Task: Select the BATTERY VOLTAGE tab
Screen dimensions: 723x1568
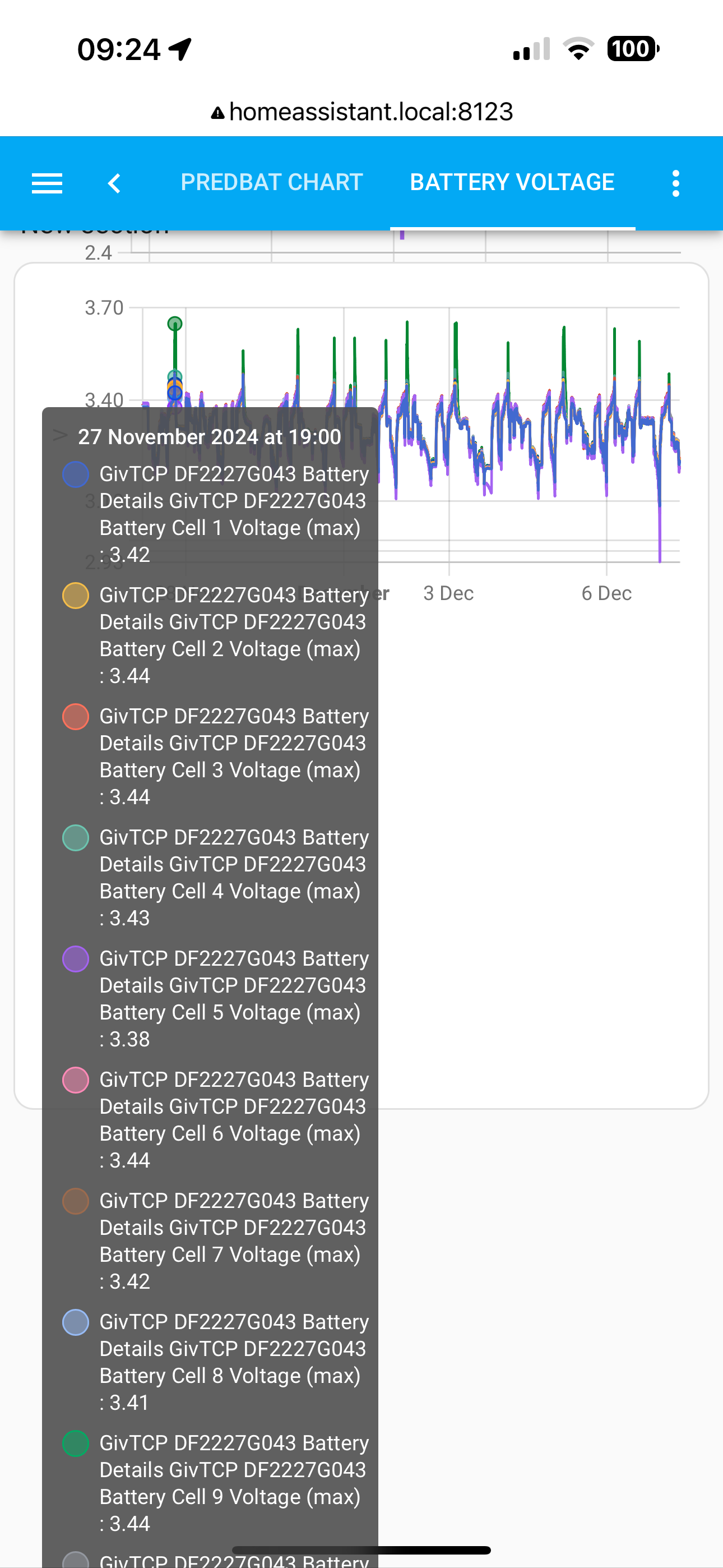Action: (x=512, y=182)
